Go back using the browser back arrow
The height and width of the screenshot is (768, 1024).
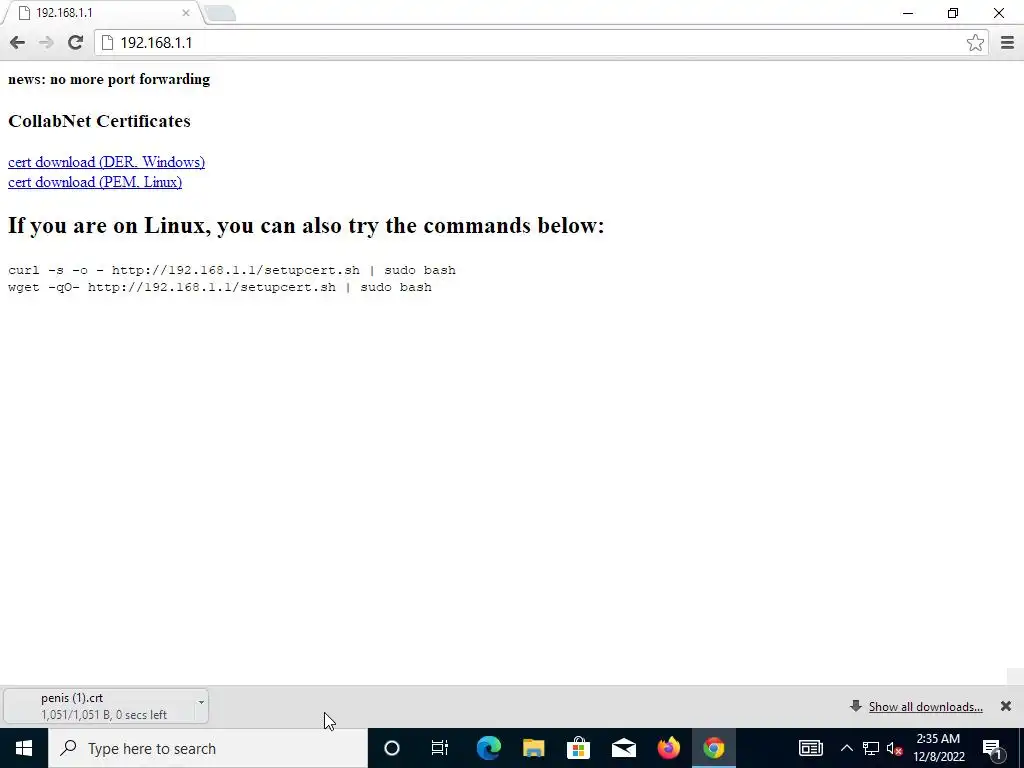click(18, 42)
